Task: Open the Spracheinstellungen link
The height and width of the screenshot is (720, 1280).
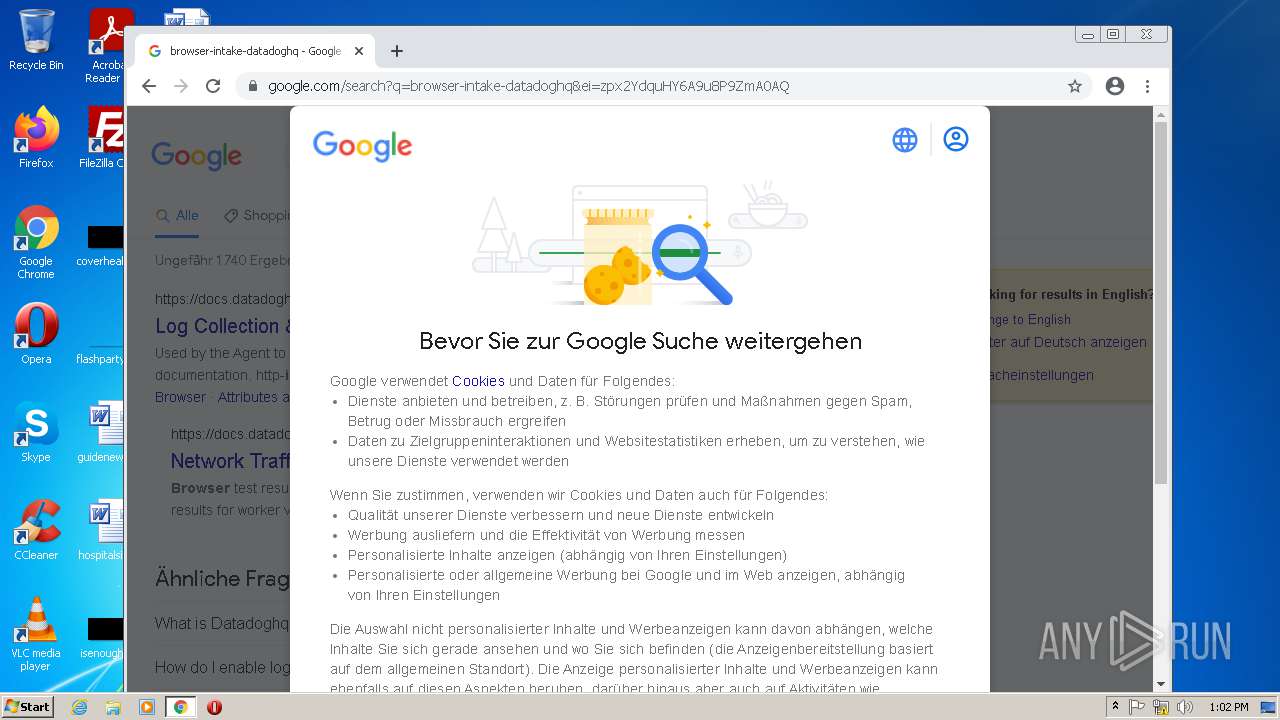Action: coord(1041,375)
